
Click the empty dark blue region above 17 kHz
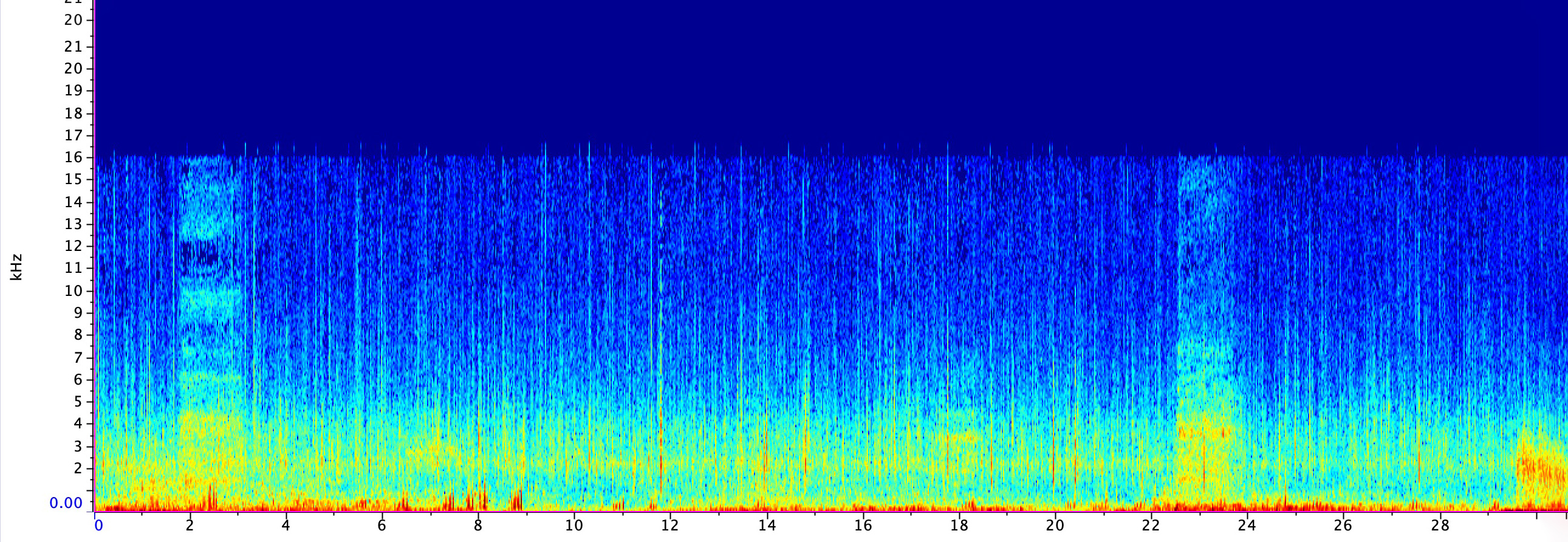(x=792, y=73)
